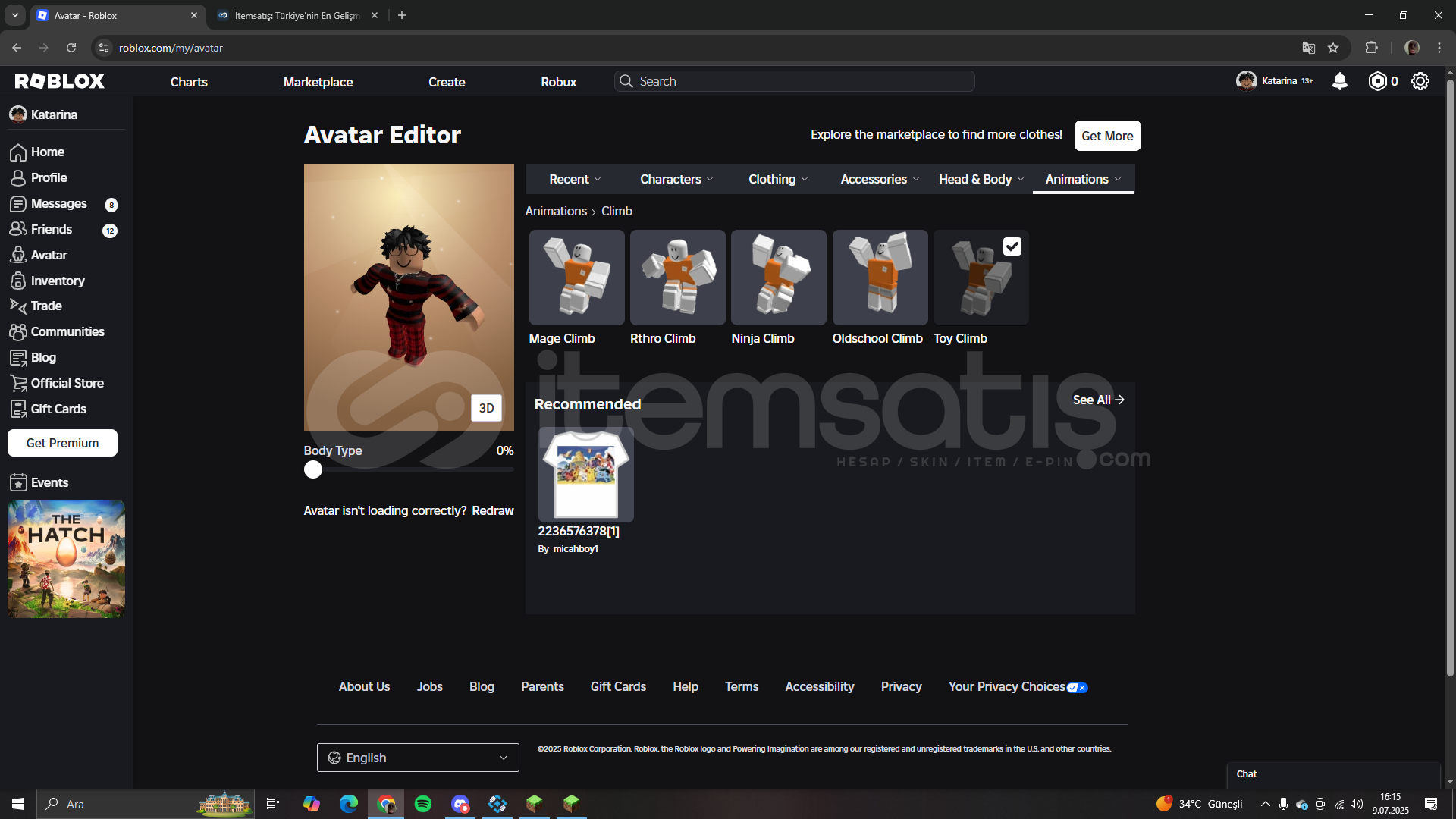Uncheck the Toy Climb animation checkbox
The image size is (1456, 819).
[x=1012, y=246]
